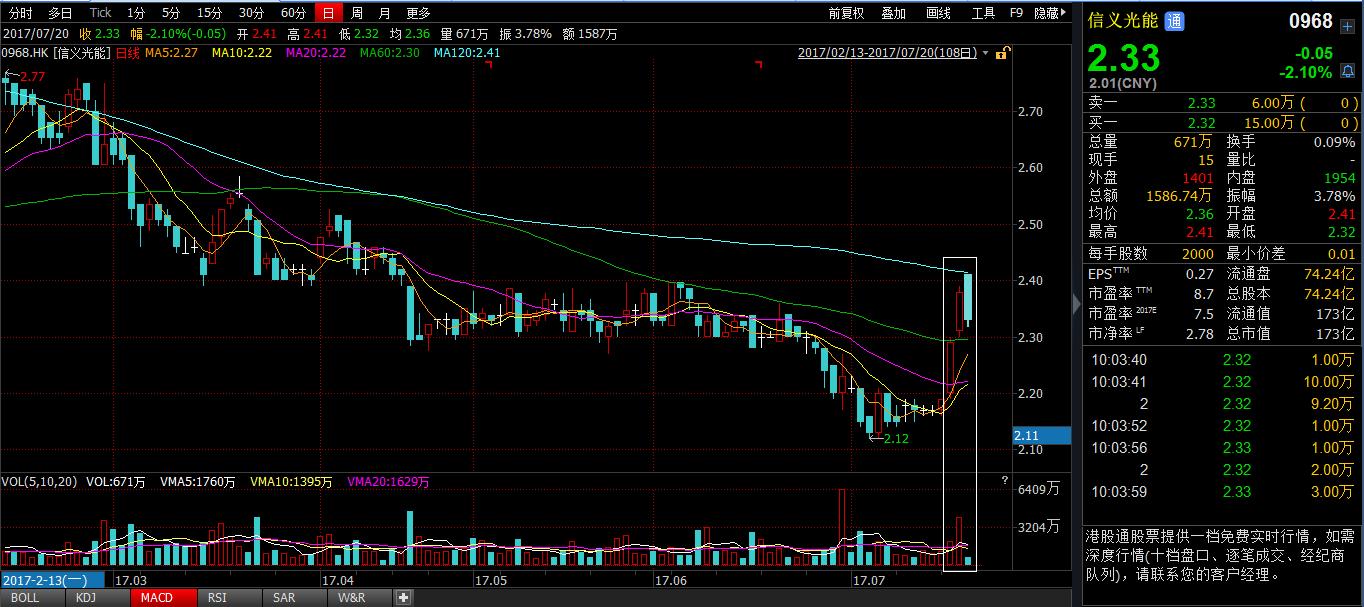
Task: Click the 日线 label in the chart header
Action: [128, 53]
